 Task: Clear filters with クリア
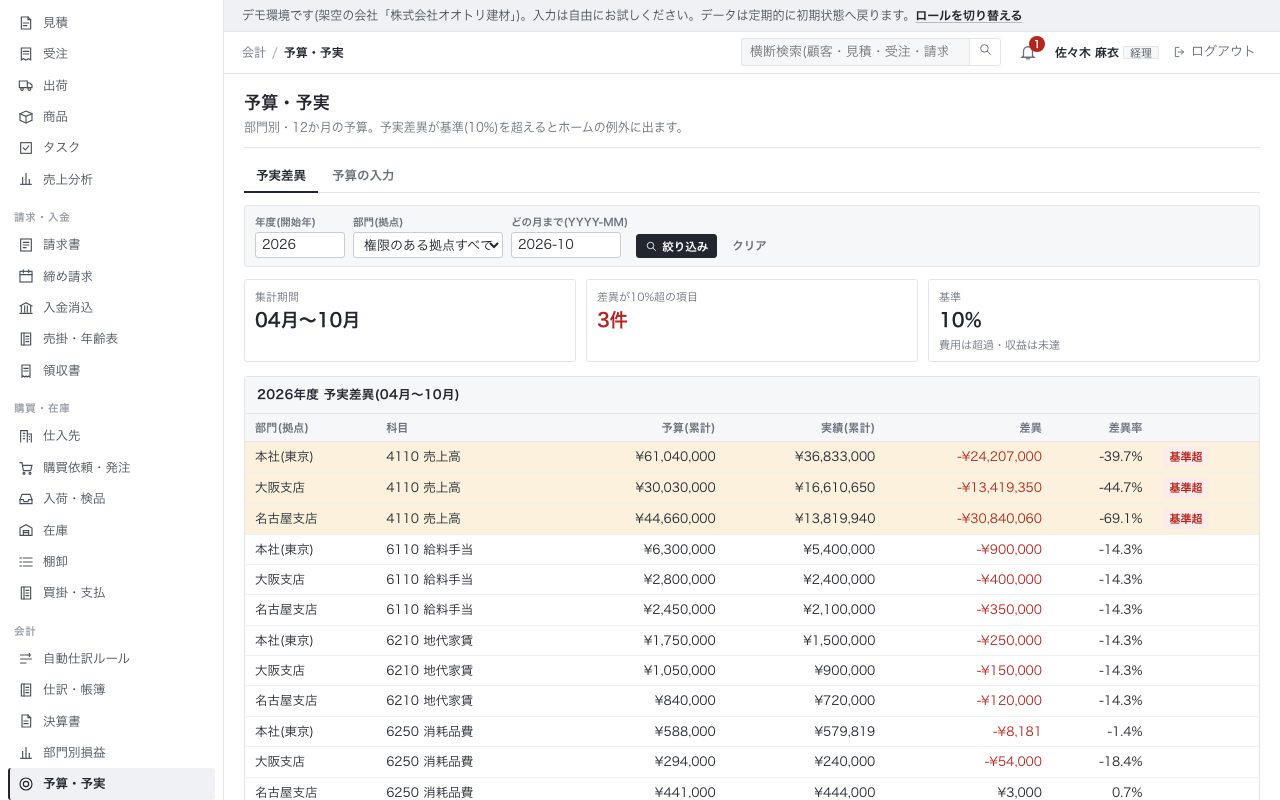(x=749, y=246)
